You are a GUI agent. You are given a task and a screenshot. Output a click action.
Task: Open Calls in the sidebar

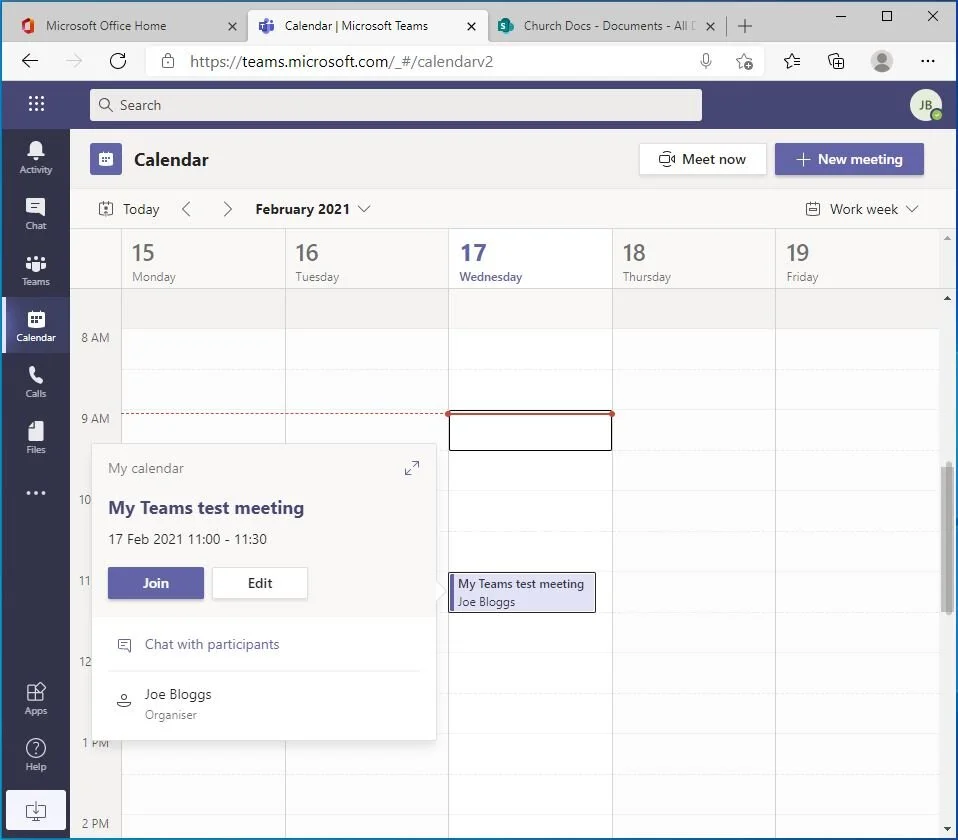pyautogui.click(x=35, y=382)
